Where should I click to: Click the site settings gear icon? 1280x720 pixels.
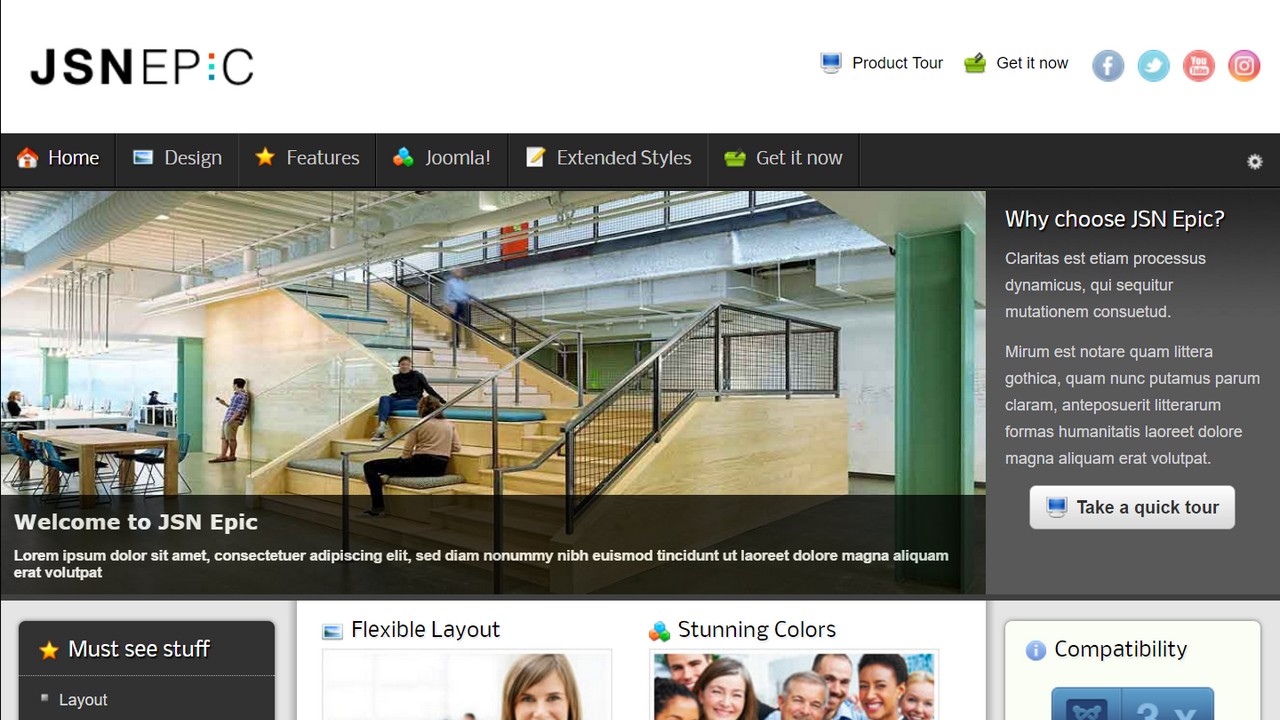tap(1255, 161)
